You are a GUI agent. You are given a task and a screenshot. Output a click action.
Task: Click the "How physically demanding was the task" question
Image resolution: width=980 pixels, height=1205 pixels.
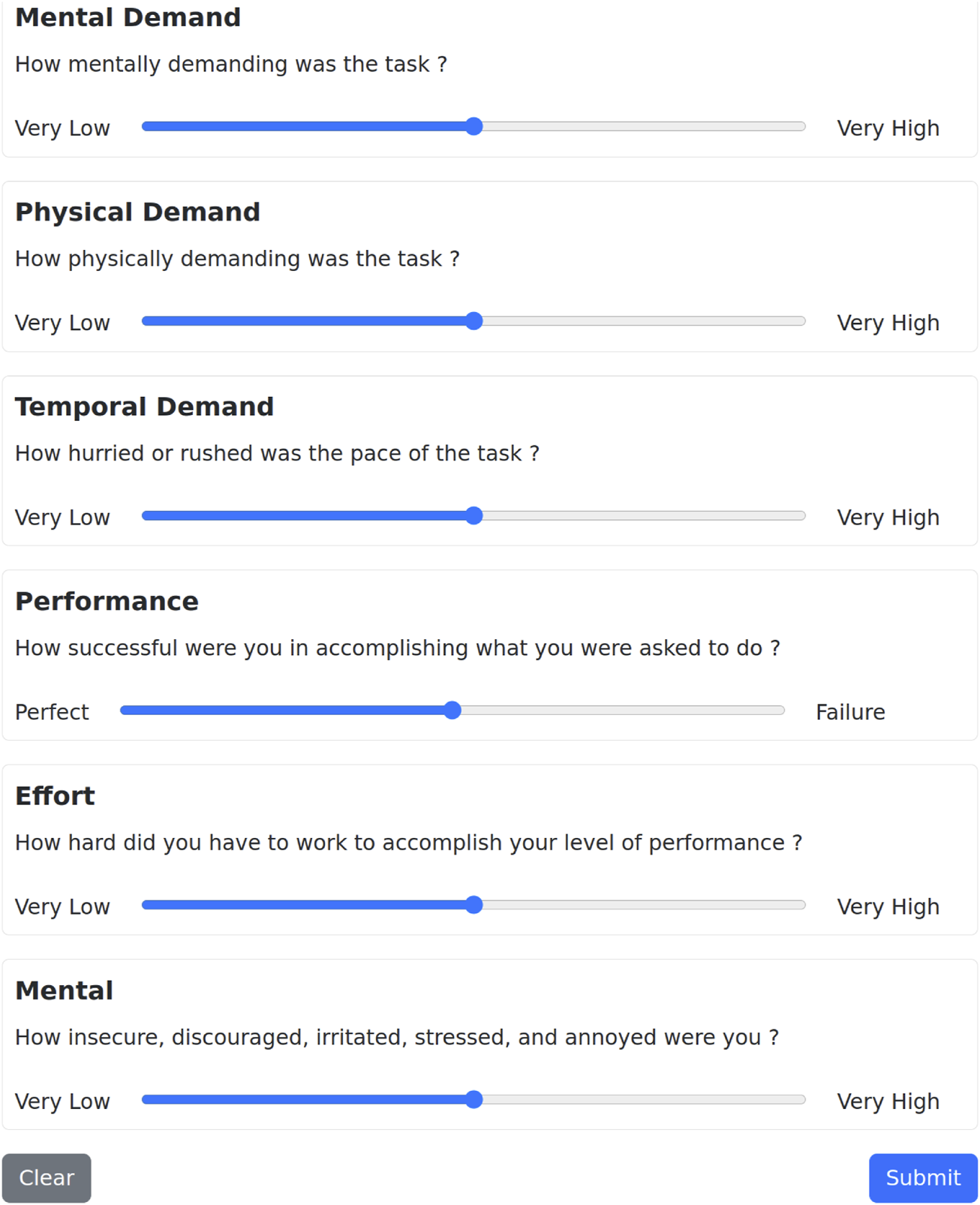tap(237, 259)
